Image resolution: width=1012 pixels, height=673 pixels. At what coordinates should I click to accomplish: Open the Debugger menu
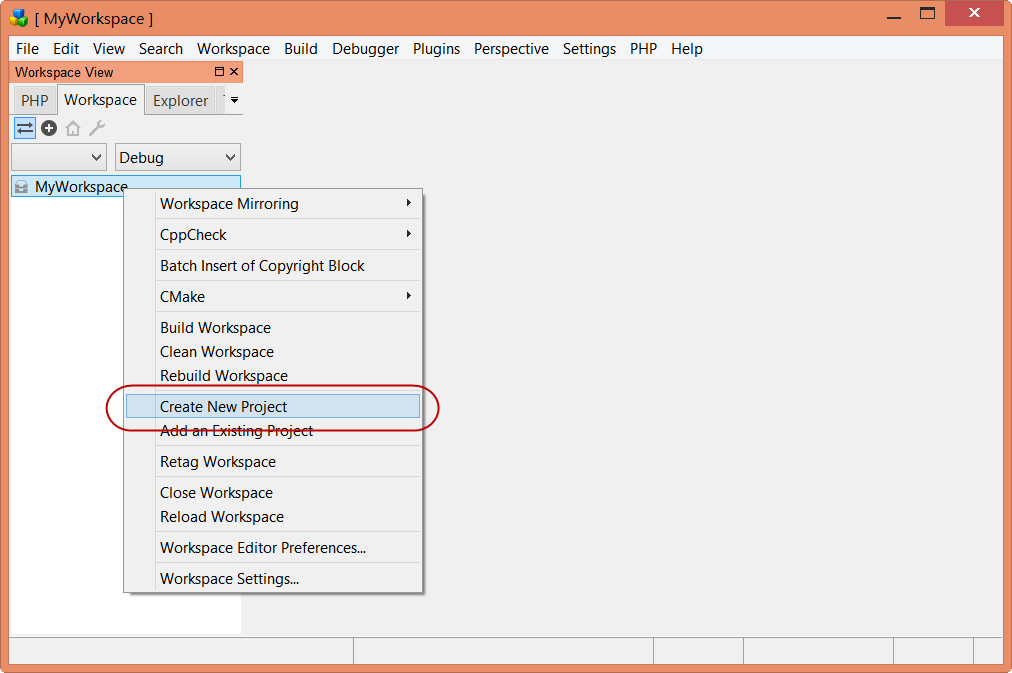pos(365,49)
